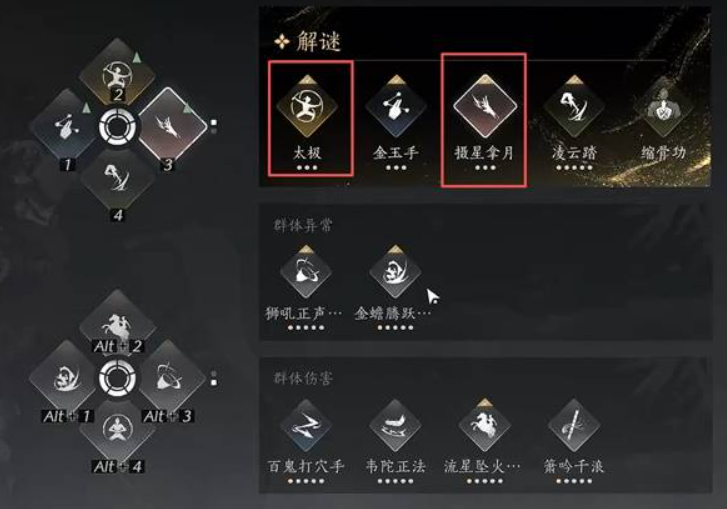Click the upper skill wheel center ring
The width and height of the screenshot is (727, 509).
pos(118,126)
